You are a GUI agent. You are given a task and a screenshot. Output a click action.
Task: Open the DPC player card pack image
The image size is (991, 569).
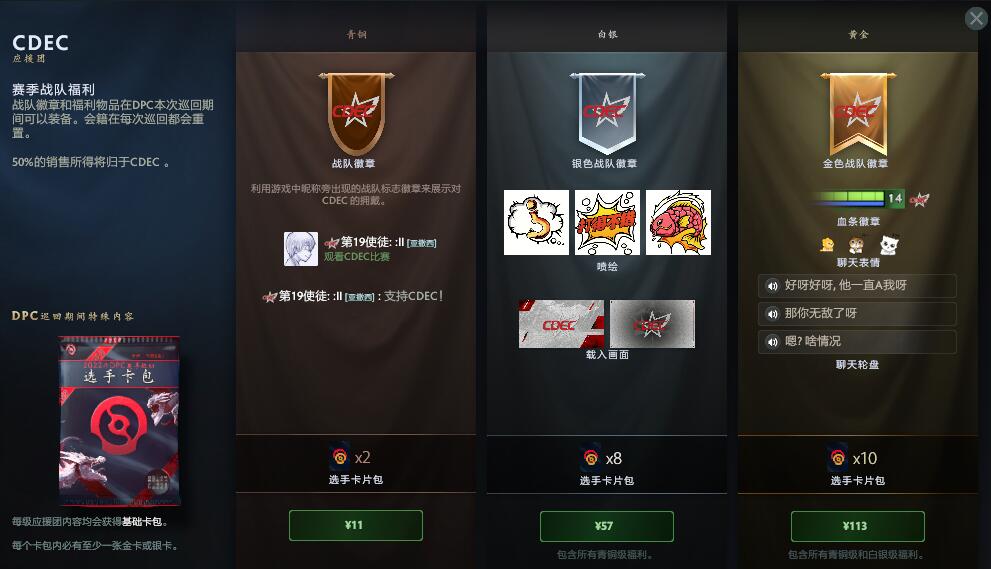pos(119,421)
